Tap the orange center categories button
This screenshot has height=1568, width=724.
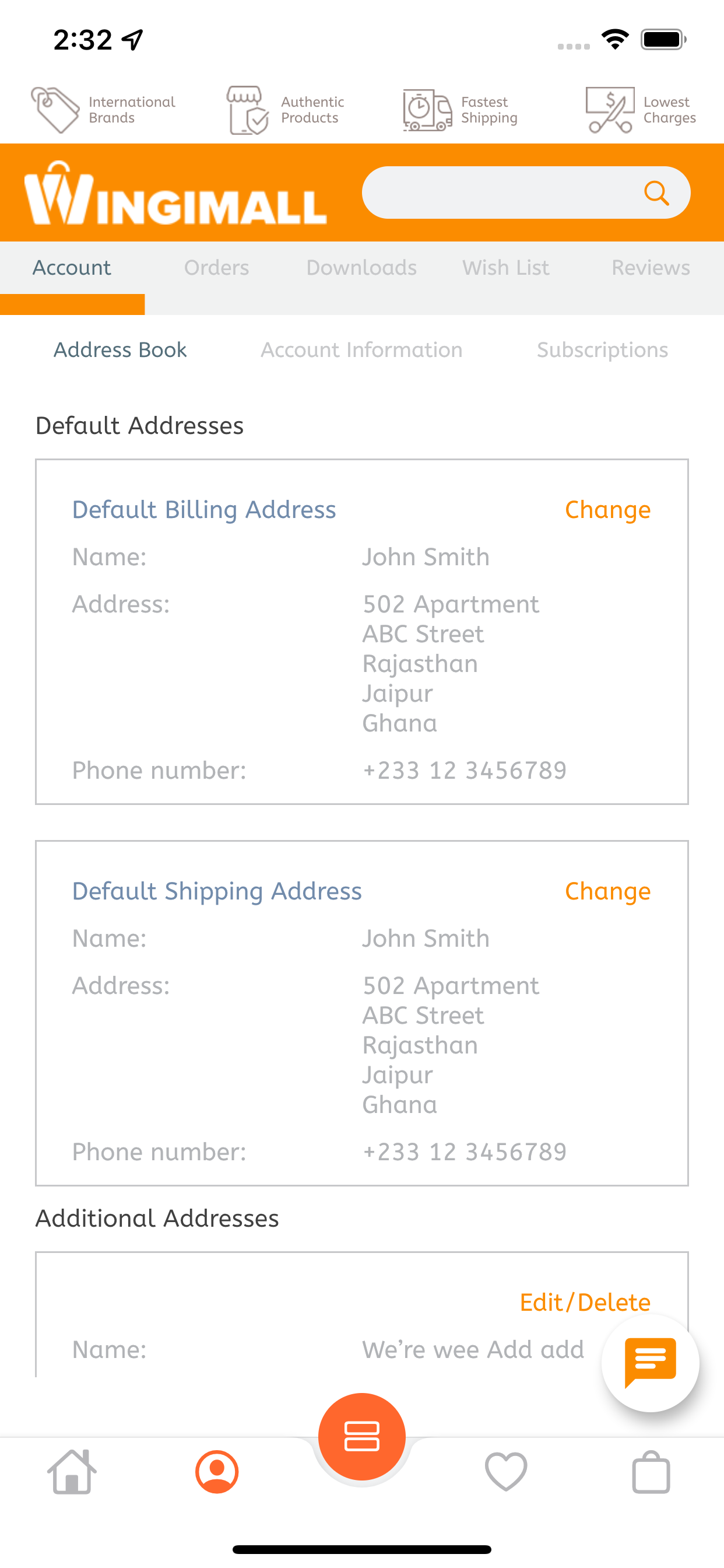362,1437
